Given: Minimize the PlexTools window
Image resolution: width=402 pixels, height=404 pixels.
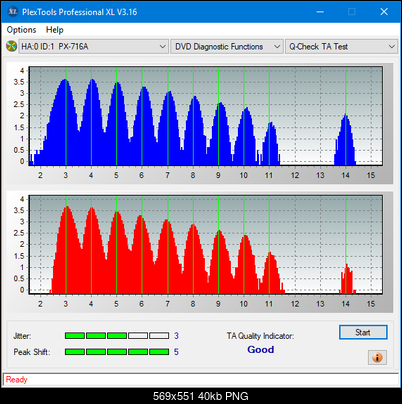Looking at the screenshot, I should 320,12.
